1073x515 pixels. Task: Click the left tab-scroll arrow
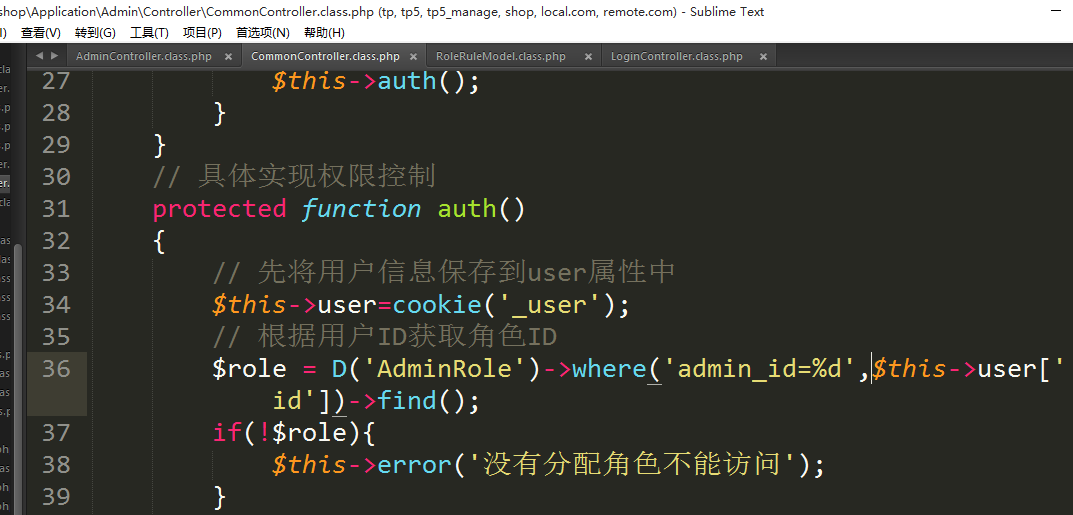pos(39,56)
